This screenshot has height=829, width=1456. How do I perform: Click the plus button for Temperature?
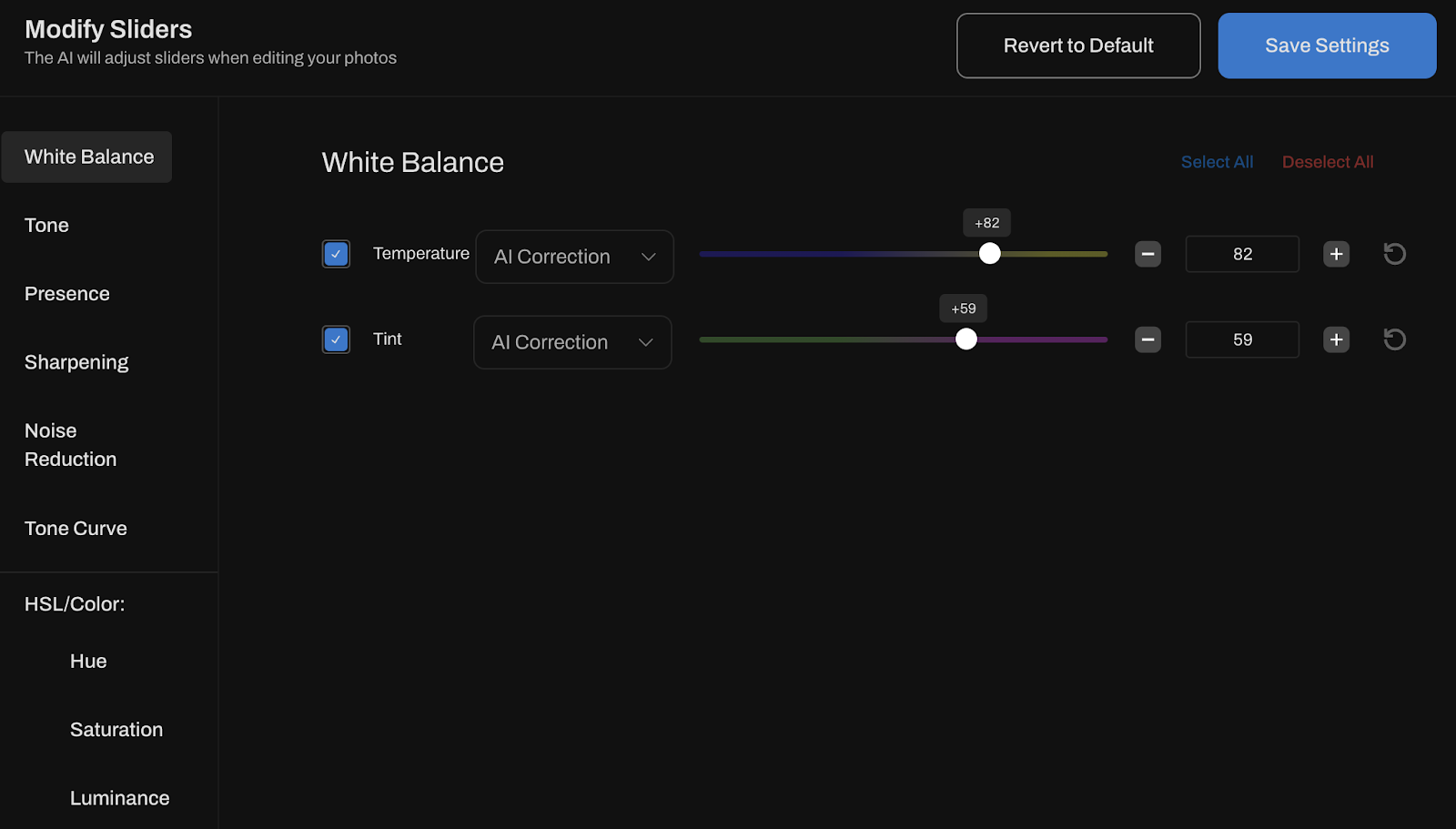(x=1336, y=254)
